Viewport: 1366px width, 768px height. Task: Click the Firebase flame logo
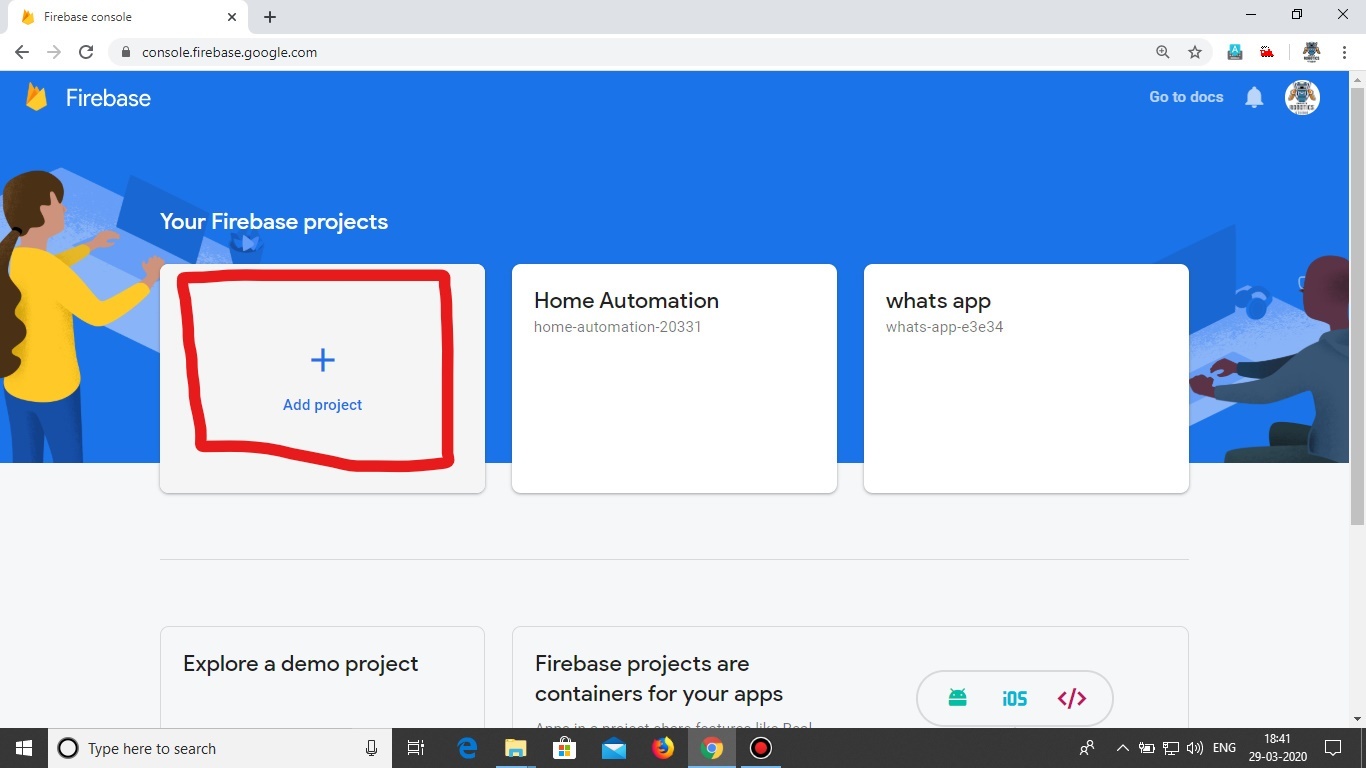[x=37, y=97]
